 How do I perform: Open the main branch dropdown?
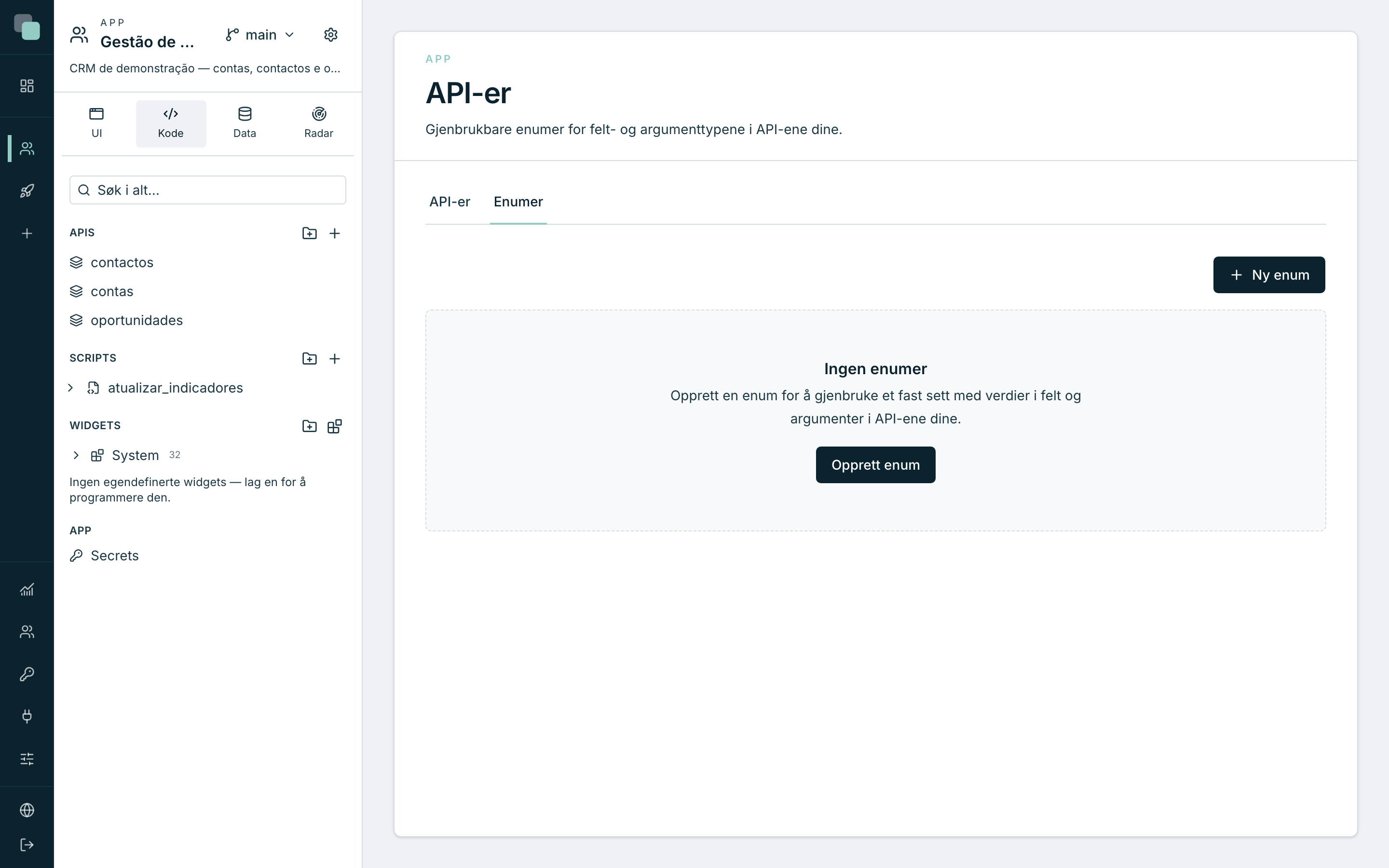coord(260,35)
